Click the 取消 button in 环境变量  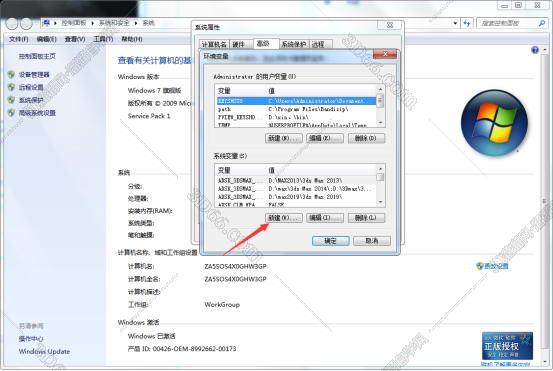point(372,241)
